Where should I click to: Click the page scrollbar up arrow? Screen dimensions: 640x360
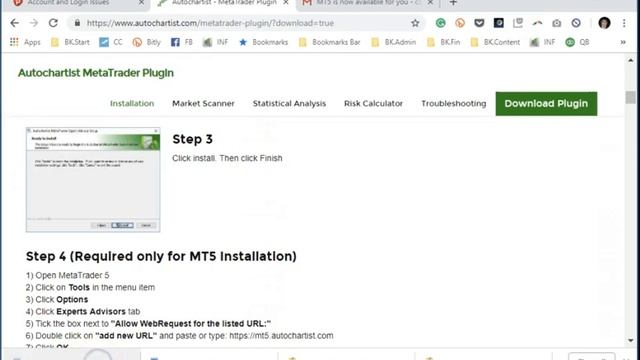coord(631,60)
